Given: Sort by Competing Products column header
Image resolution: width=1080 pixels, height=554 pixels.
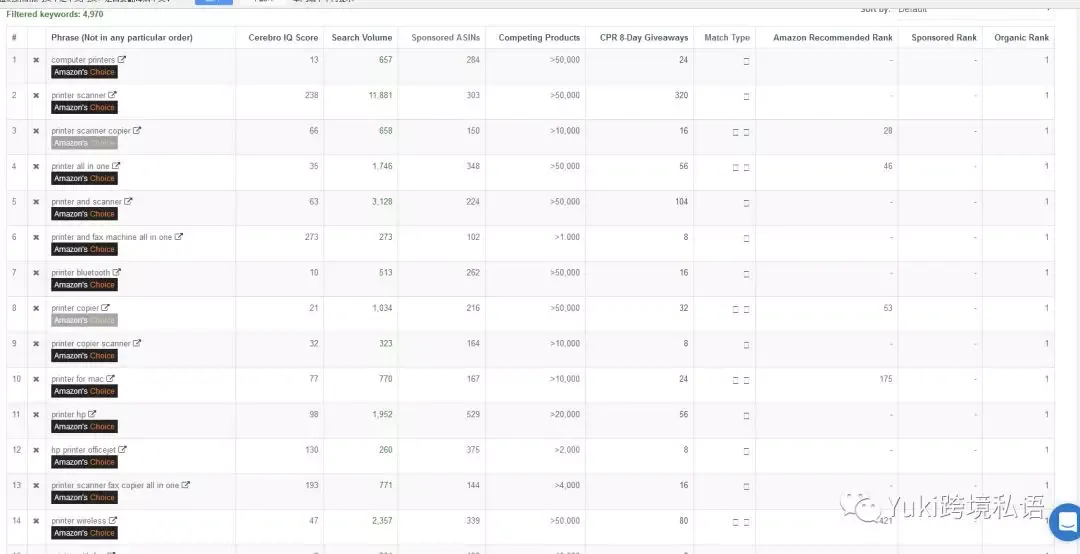Looking at the screenshot, I should coord(539,38).
